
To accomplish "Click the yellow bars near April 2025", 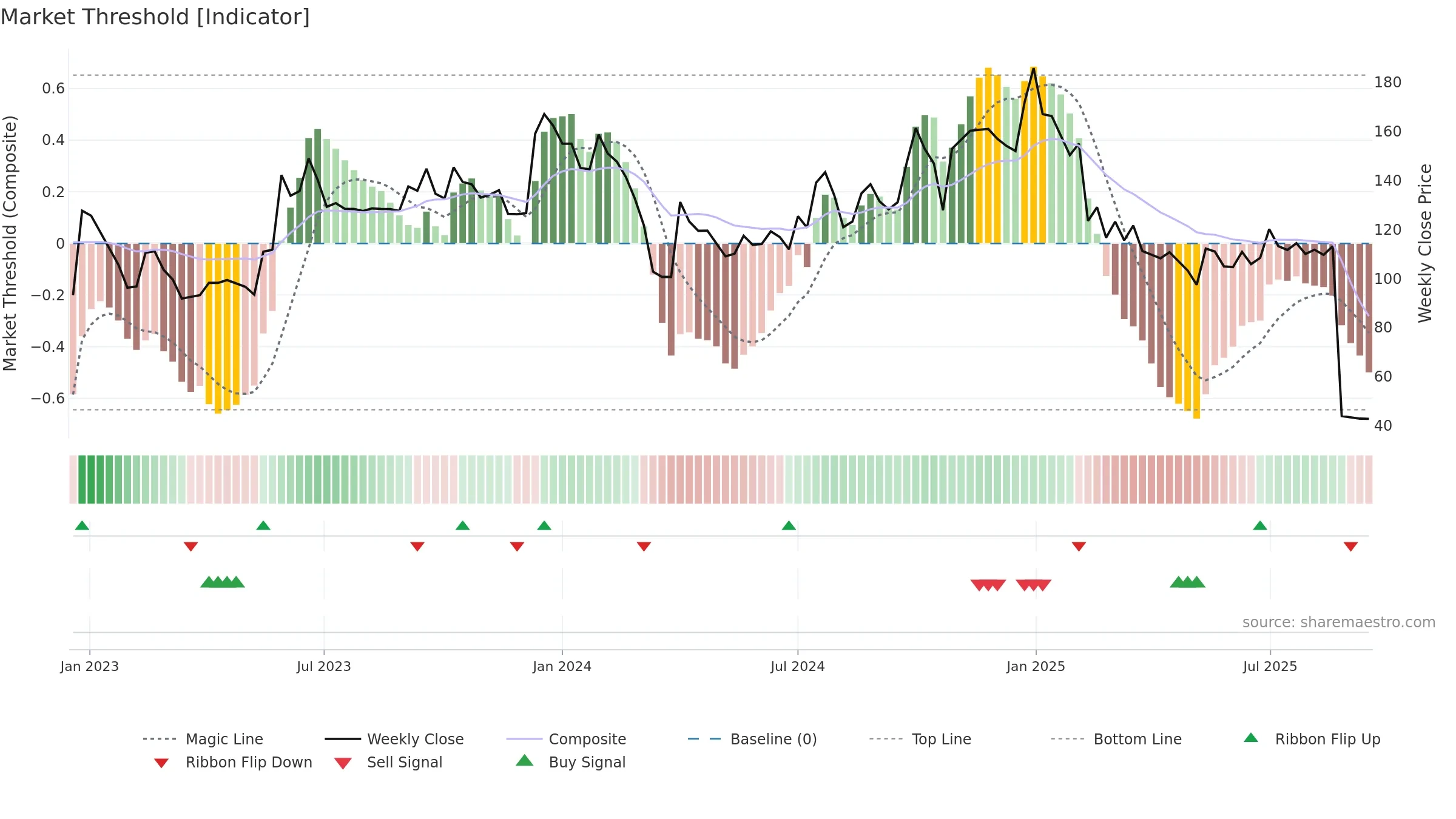I will (x=1188, y=331).
